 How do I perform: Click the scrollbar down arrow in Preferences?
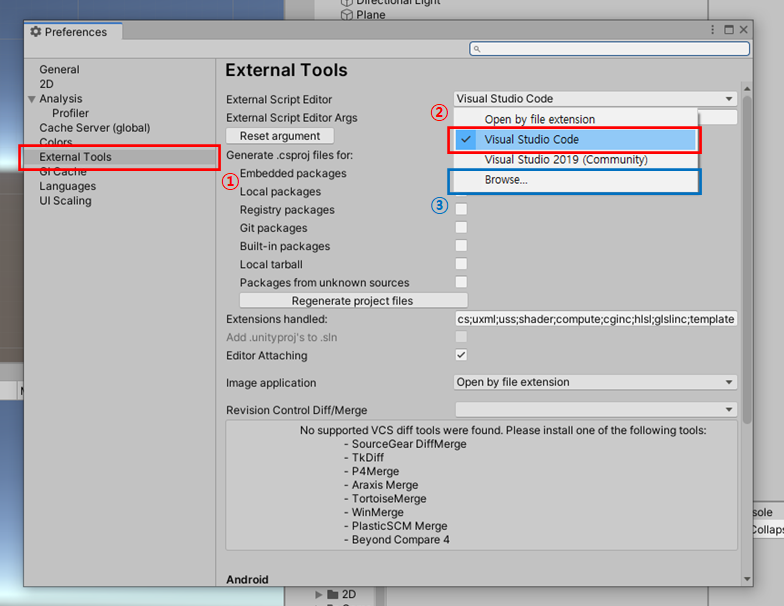click(747, 579)
